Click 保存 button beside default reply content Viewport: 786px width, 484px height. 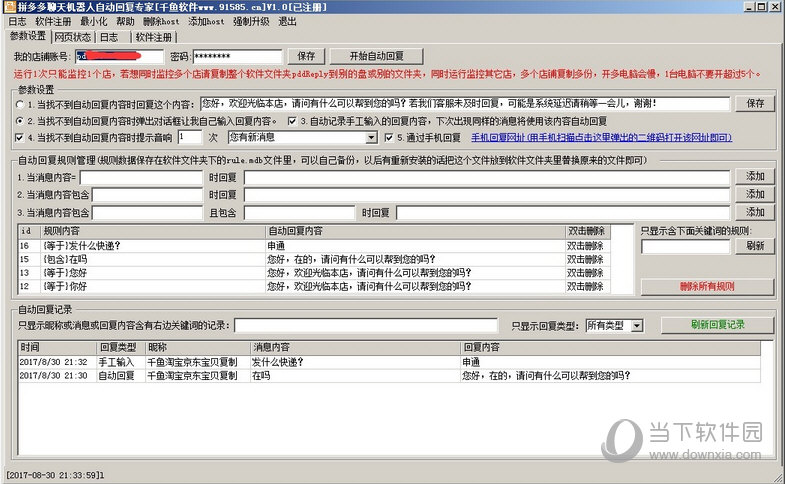click(755, 103)
